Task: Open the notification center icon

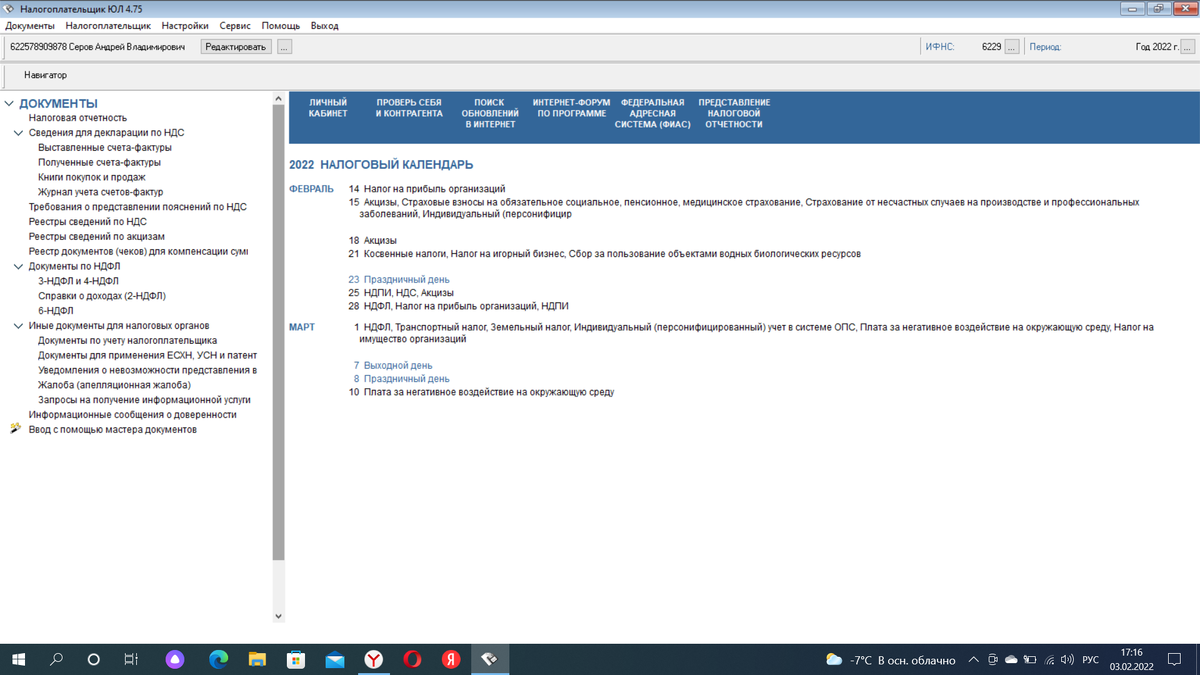Action: point(1174,660)
